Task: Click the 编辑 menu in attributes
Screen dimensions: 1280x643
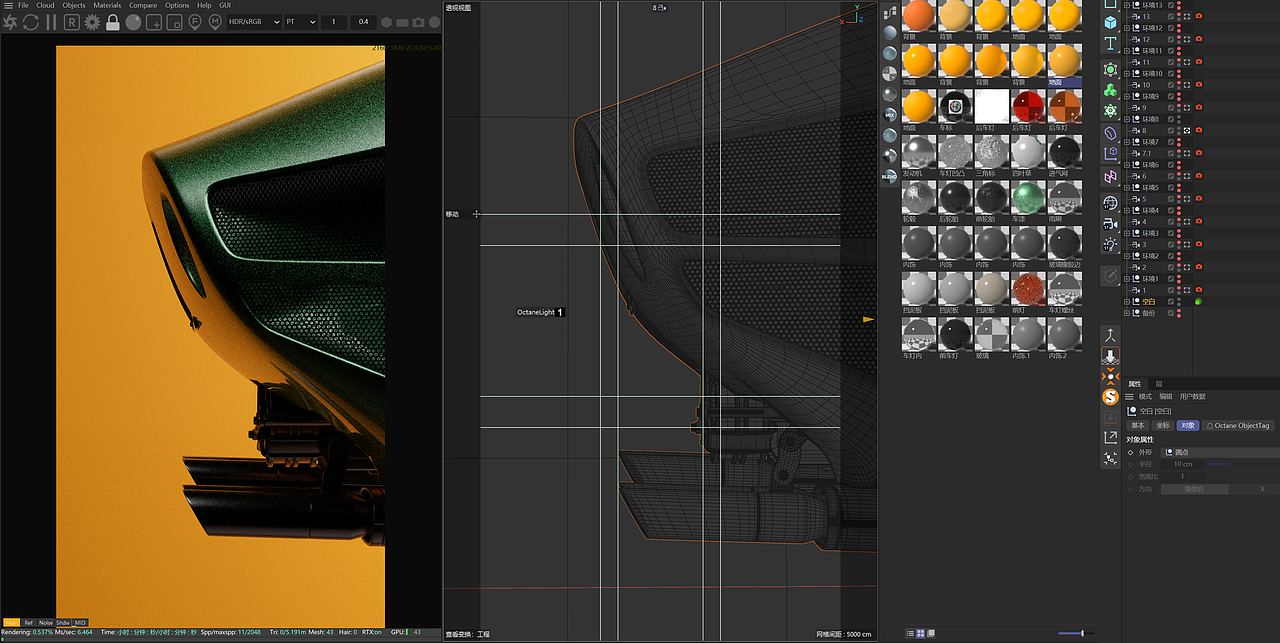Action: [x=1166, y=397]
